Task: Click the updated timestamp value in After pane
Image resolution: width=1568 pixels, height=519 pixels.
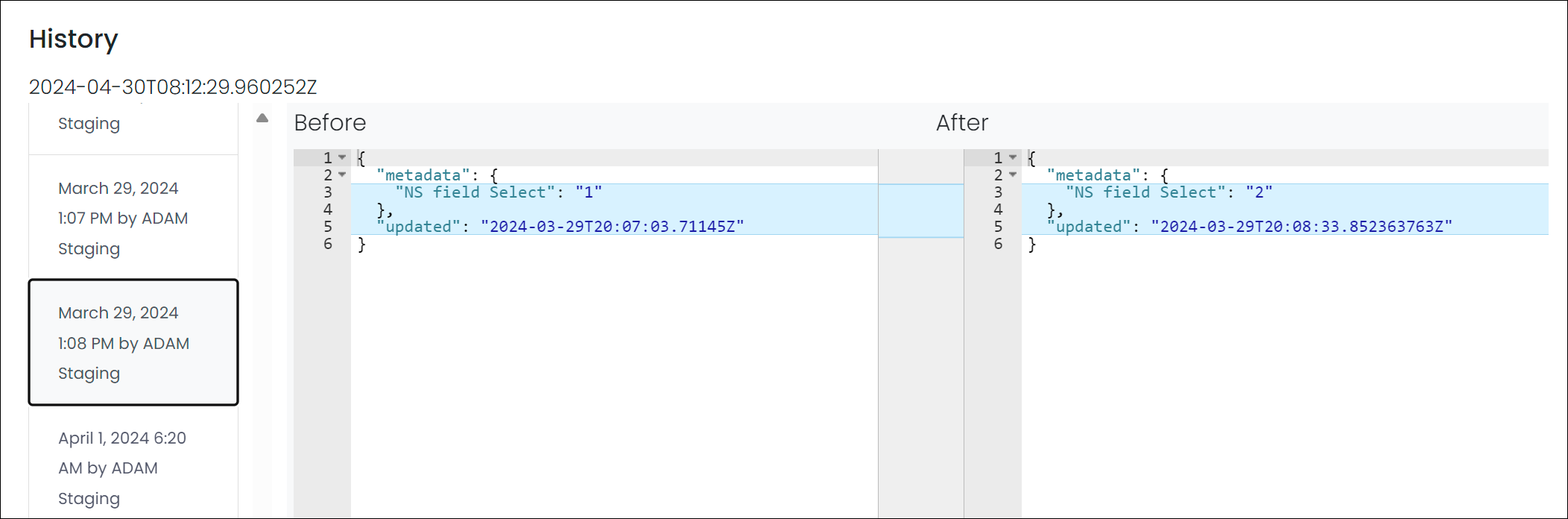Action: (x=1301, y=227)
